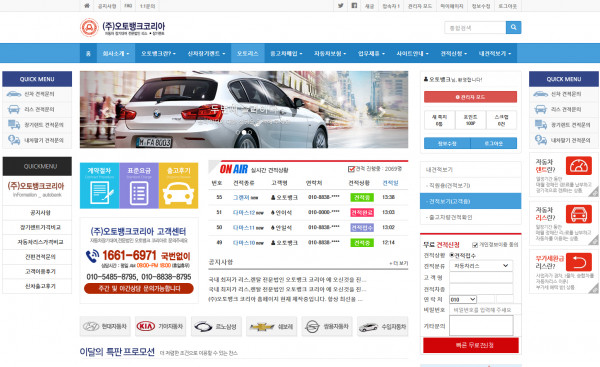Select the Hyundai 현대자동차 brand logo

coord(105,326)
